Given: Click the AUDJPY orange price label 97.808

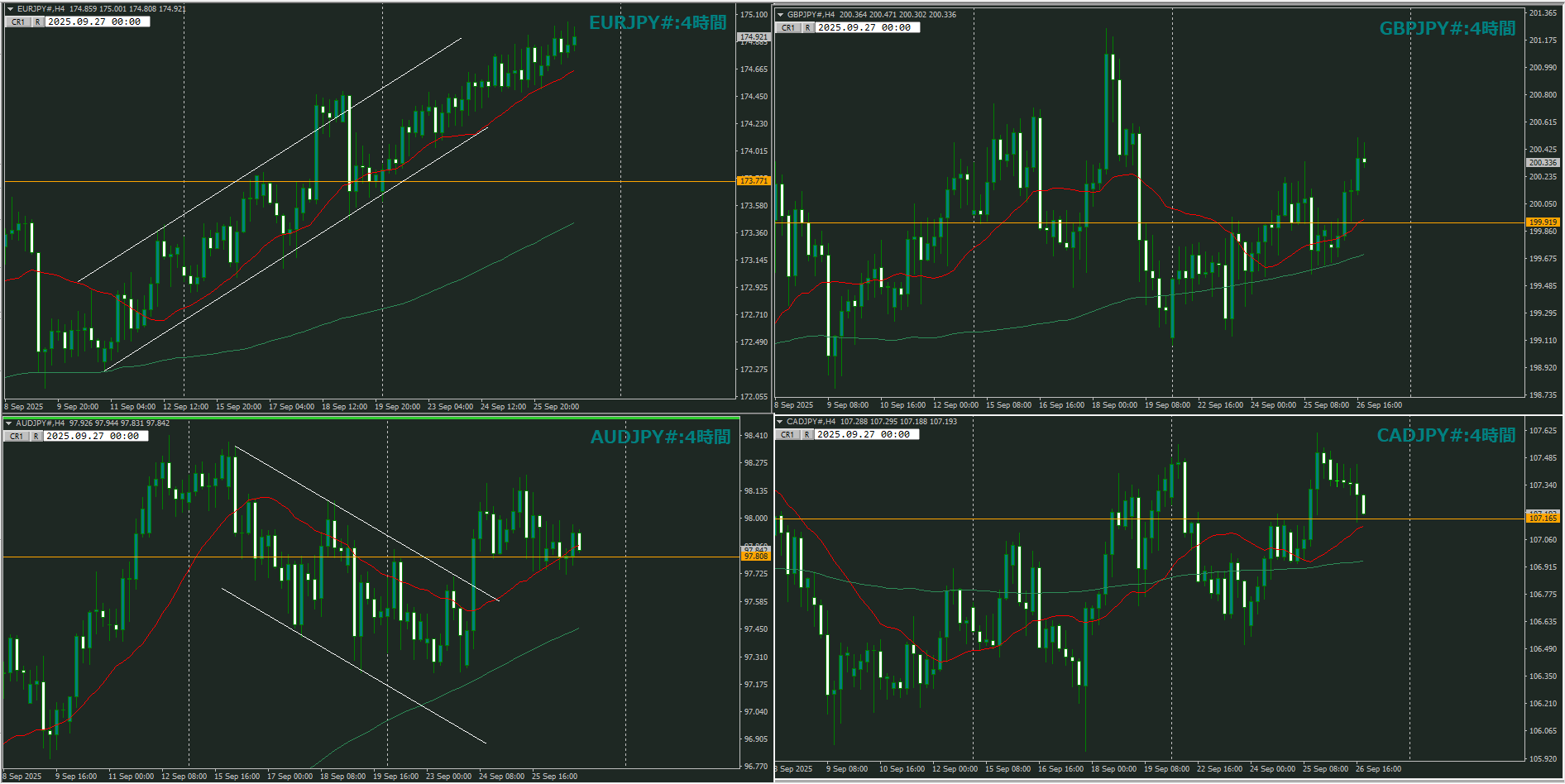Looking at the screenshot, I should [x=755, y=557].
